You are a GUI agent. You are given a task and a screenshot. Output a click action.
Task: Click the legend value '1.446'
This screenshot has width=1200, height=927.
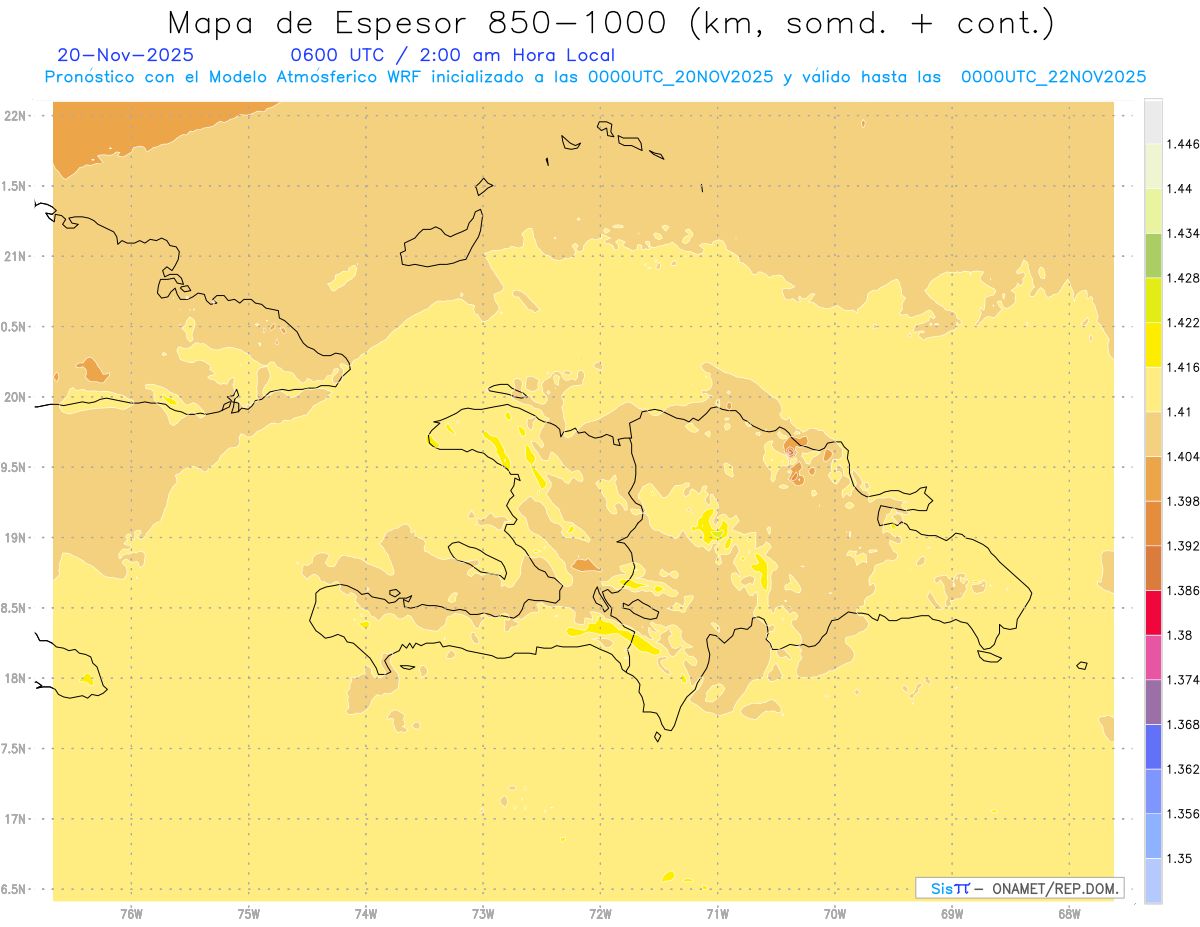click(1184, 144)
